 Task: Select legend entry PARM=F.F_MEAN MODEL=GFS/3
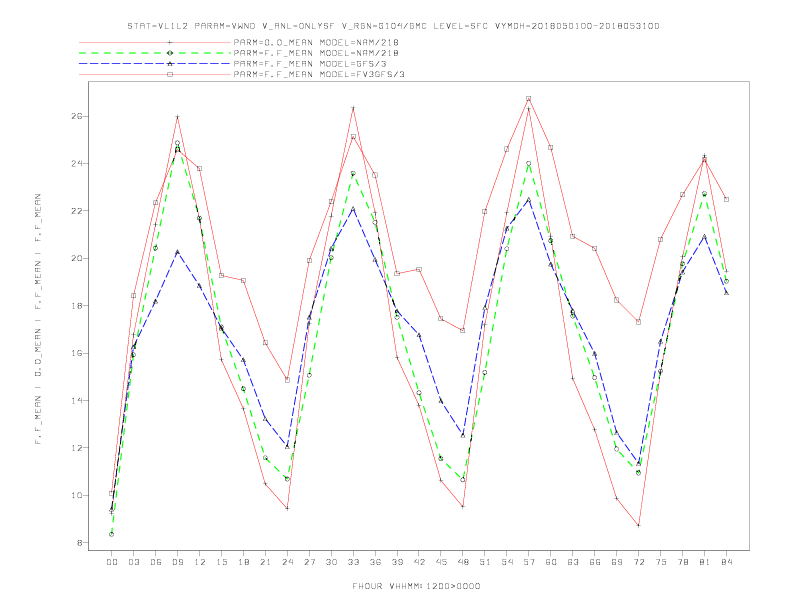(x=310, y=64)
